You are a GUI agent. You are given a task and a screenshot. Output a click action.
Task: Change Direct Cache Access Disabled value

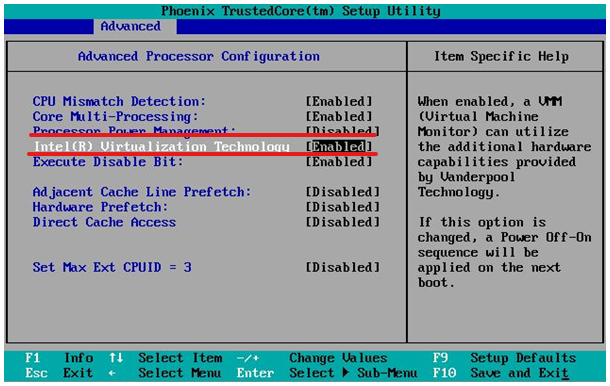342,222
